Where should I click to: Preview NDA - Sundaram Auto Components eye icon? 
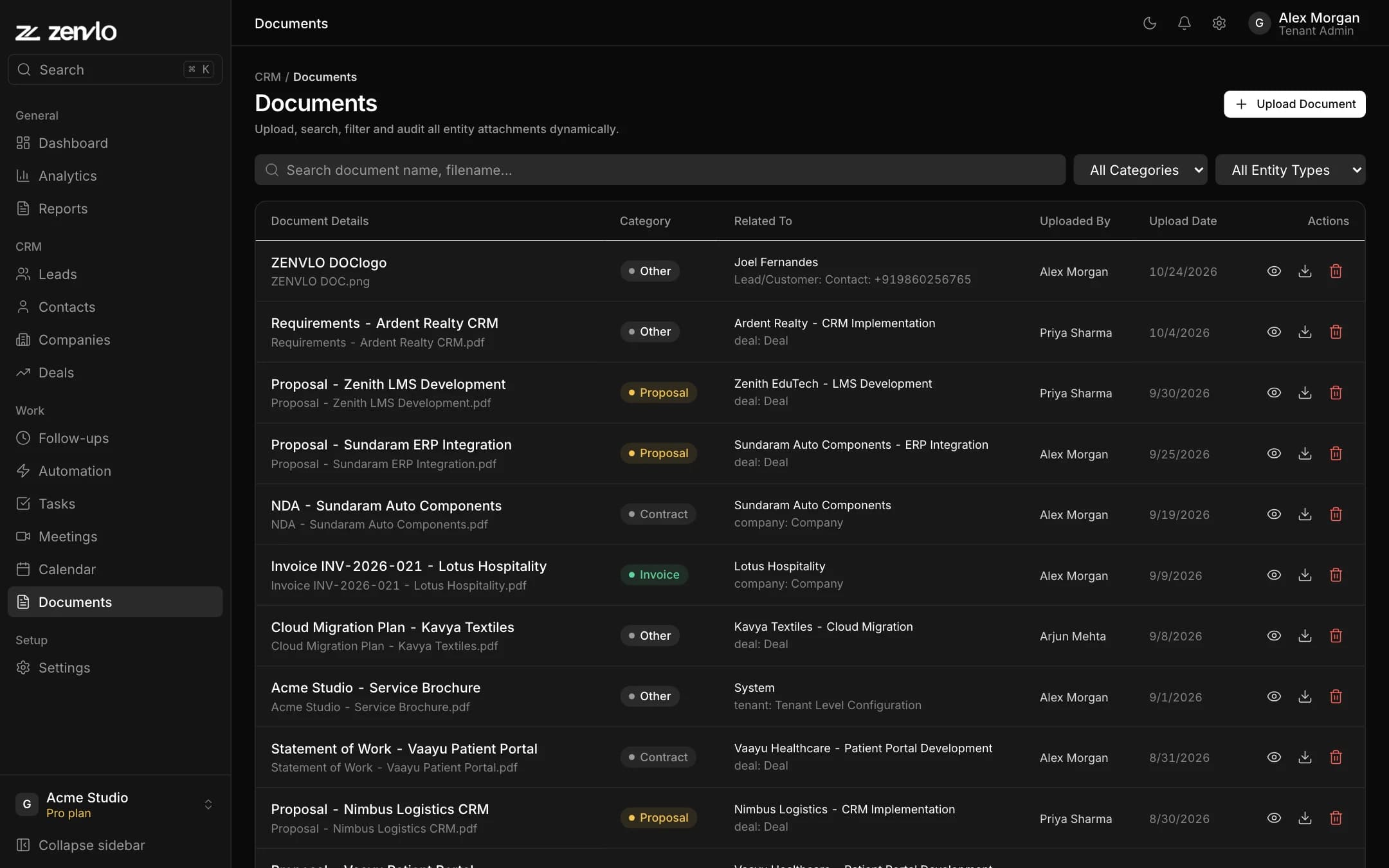coord(1274,514)
